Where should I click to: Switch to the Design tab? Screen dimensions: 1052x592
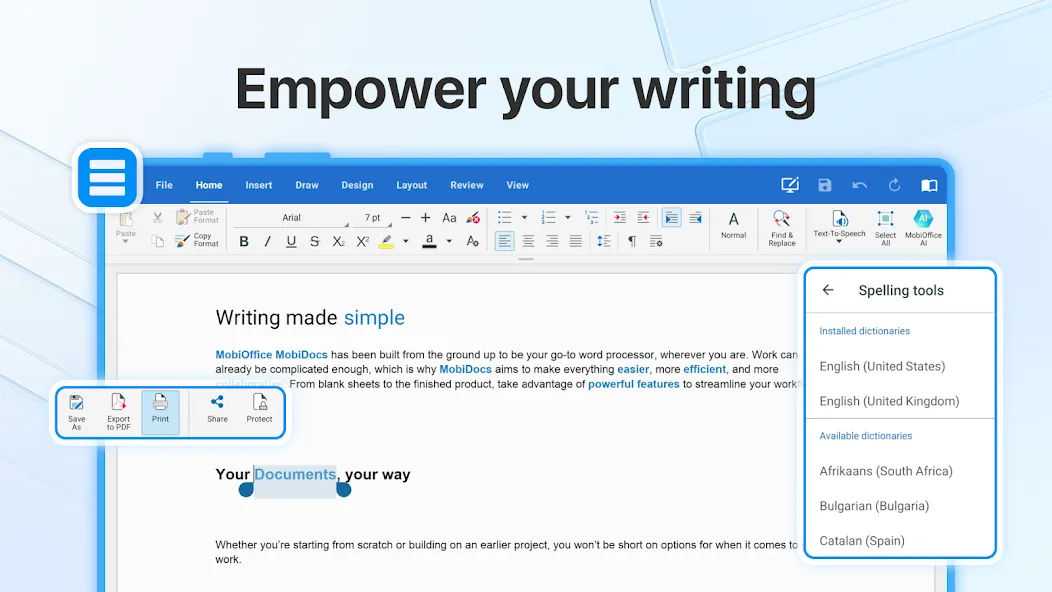click(x=357, y=185)
